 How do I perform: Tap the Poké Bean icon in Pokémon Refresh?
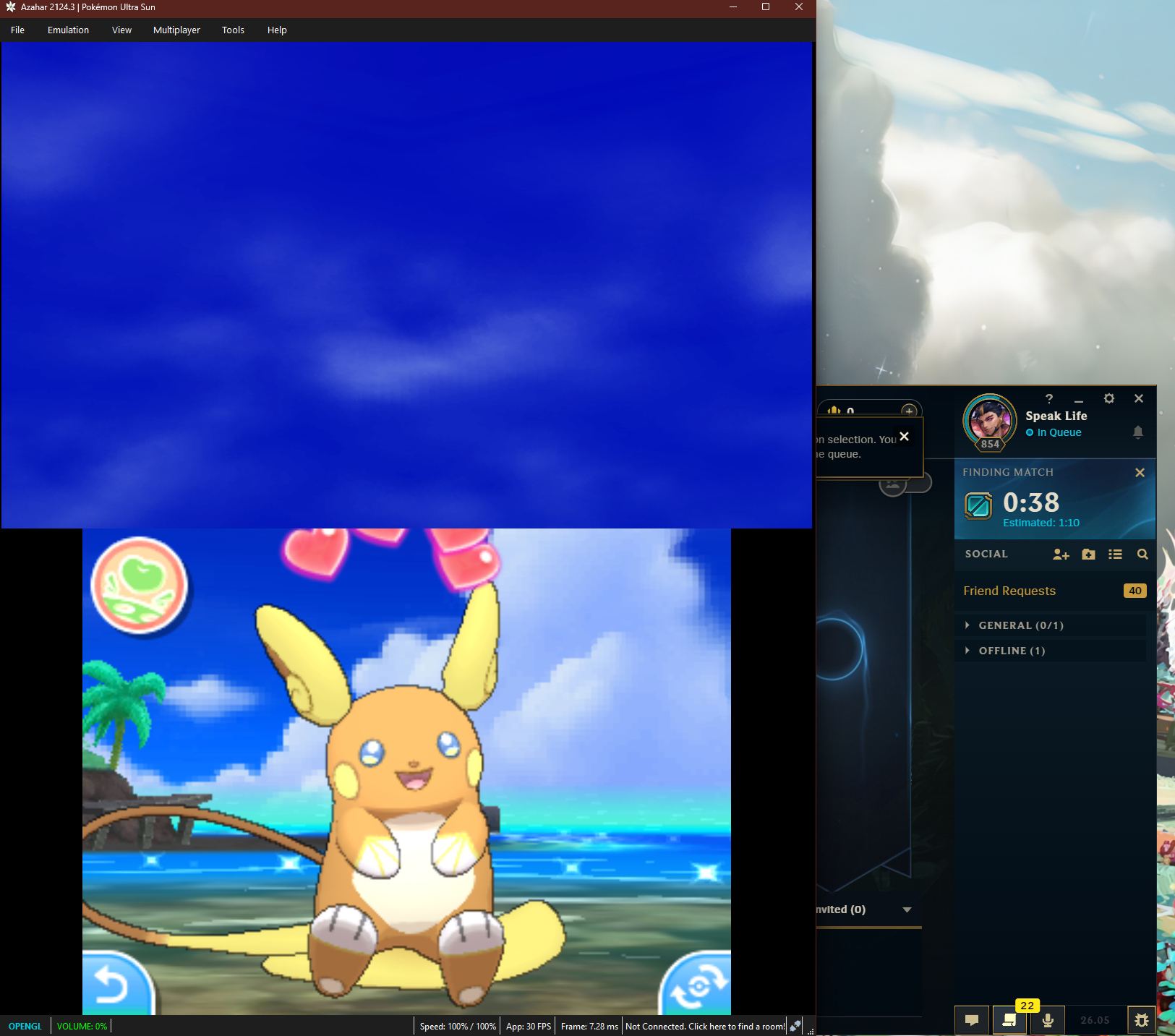tap(140, 586)
